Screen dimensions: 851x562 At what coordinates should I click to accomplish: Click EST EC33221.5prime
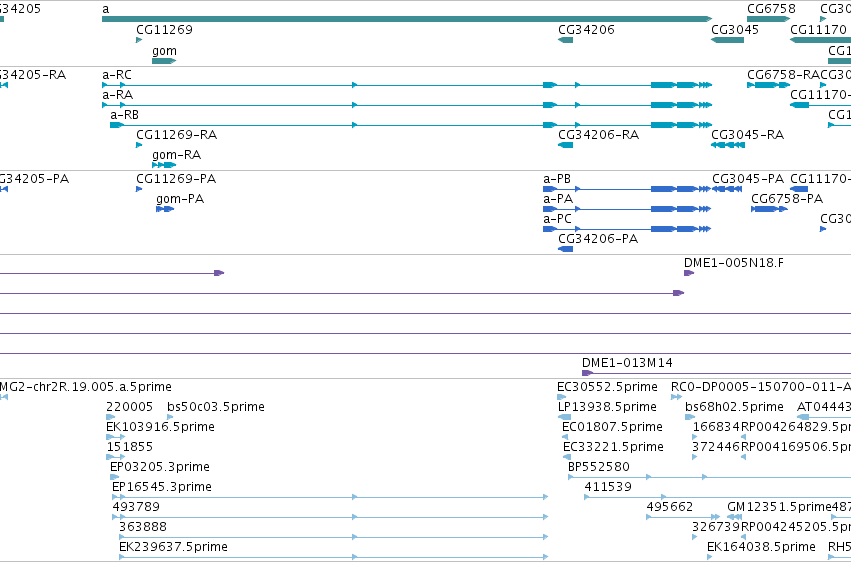click(x=567, y=457)
